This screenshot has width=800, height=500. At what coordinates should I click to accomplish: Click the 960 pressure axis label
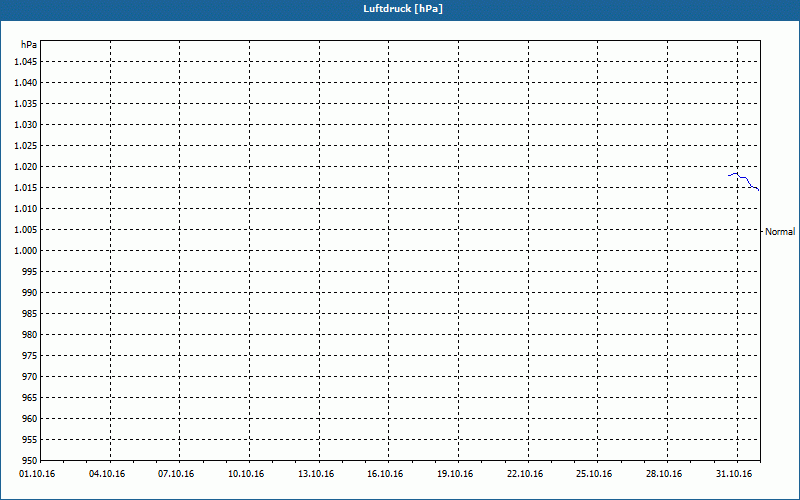30,419
